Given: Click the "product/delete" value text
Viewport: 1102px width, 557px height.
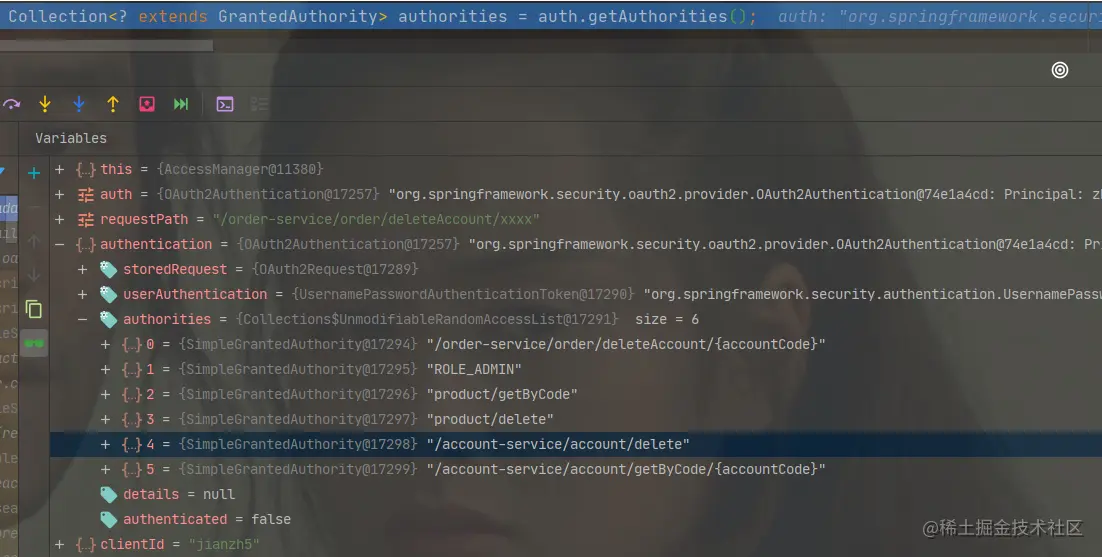Looking at the screenshot, I should (x=490, y=419).
